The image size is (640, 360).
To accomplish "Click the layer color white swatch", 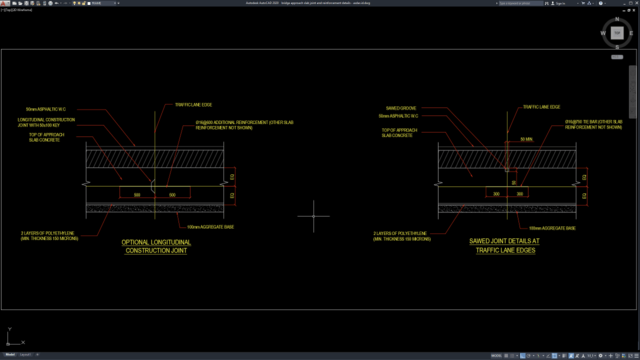I will click(89, 3).
